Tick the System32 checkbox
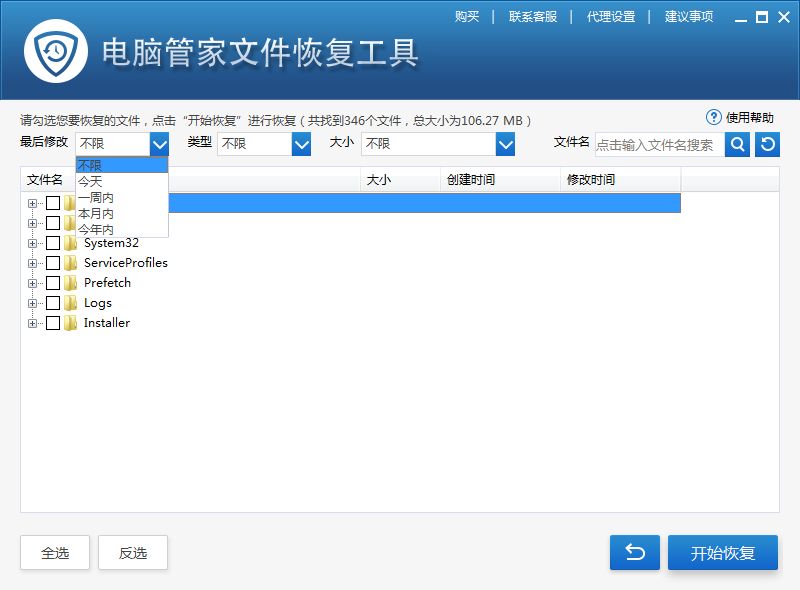Viewport: 800px width, 590px height. [53, 243]
